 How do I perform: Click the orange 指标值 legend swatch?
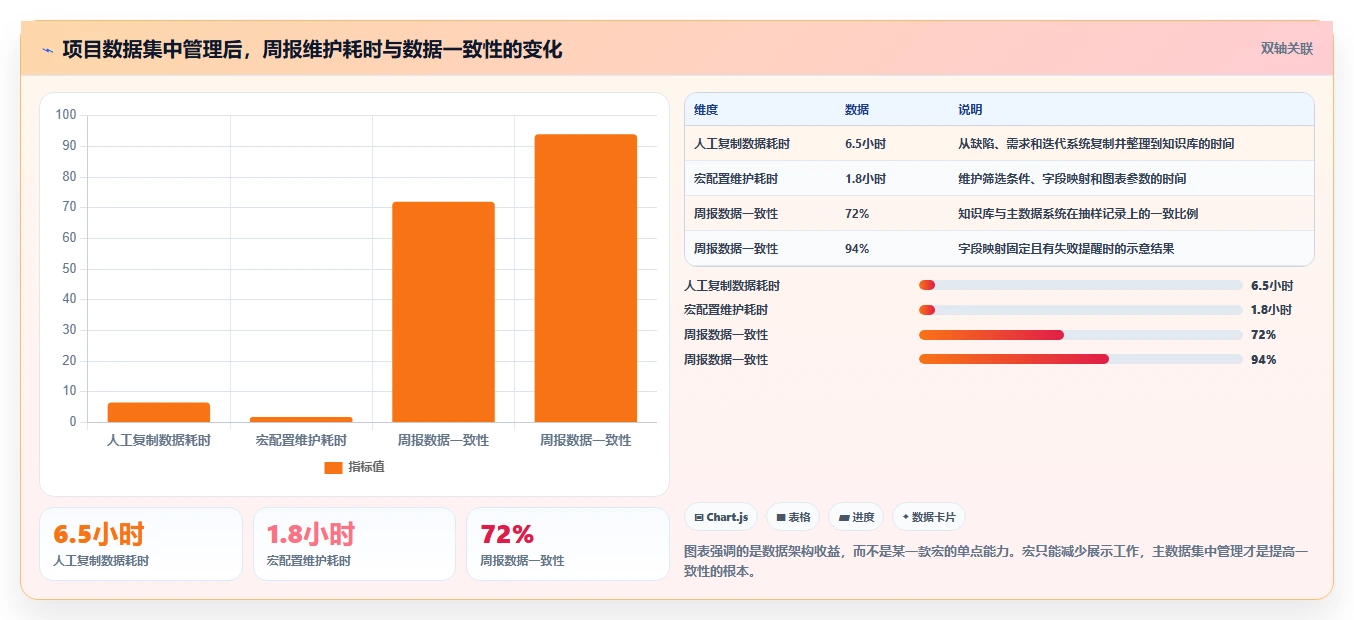click(x=333, y=467)
